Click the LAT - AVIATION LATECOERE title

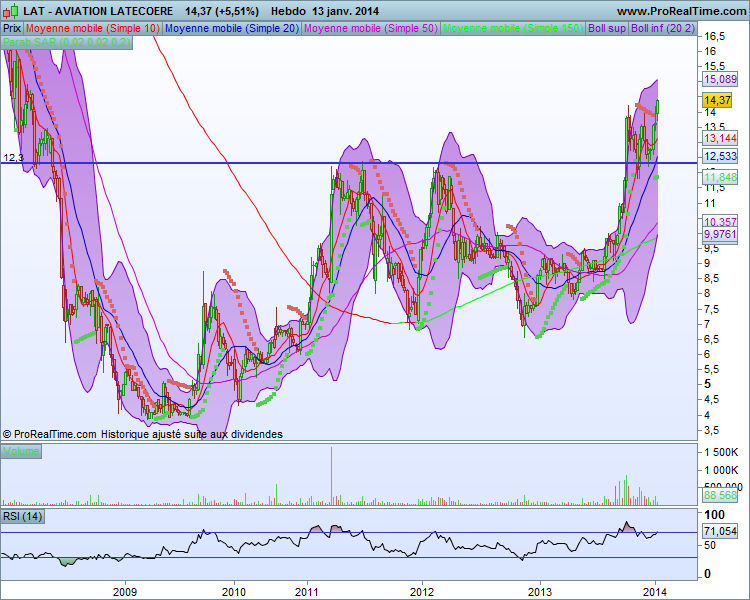coord(99,11)
